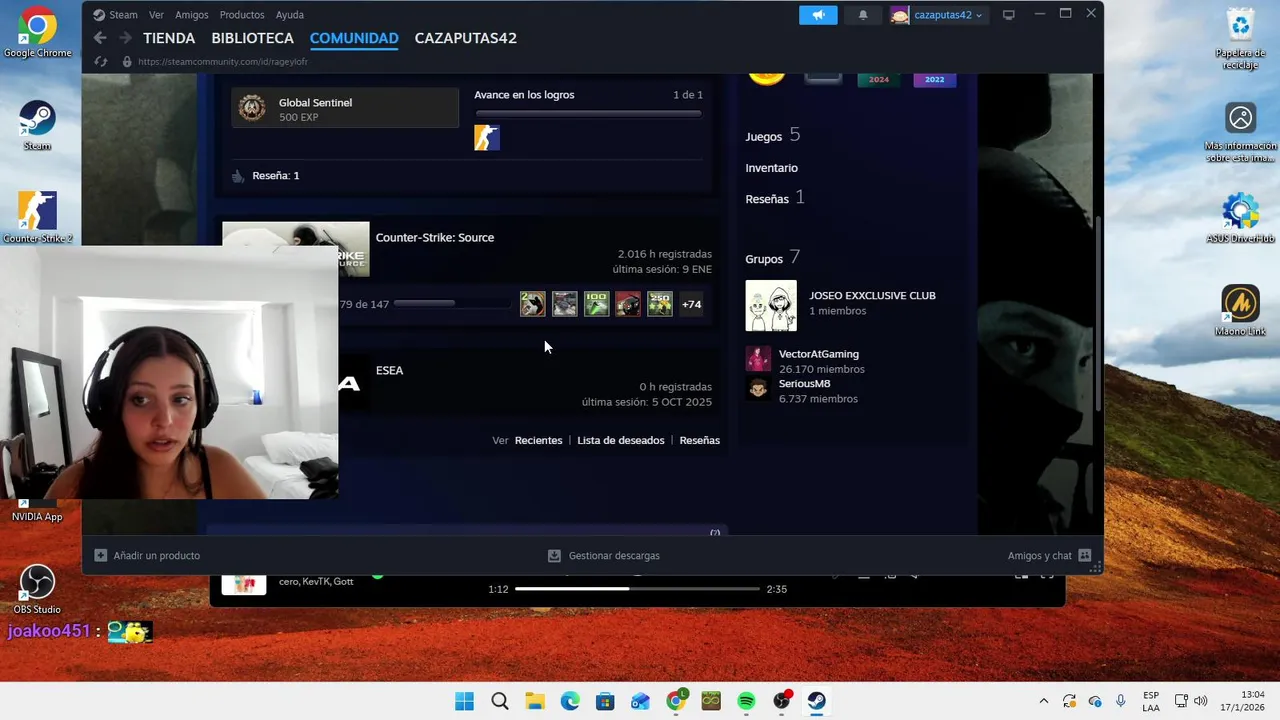Open File Explorer from the taskbar
1280x720 pixels.
point(535,701)
